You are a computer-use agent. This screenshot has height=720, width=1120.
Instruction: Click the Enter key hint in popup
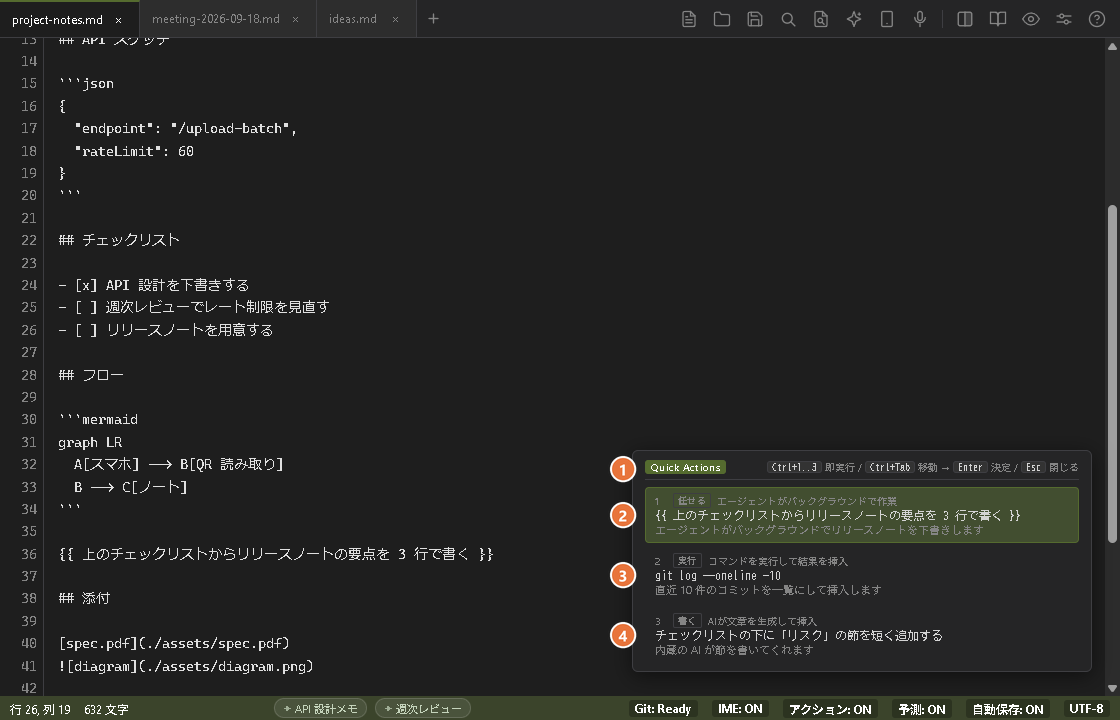(970, 467)
